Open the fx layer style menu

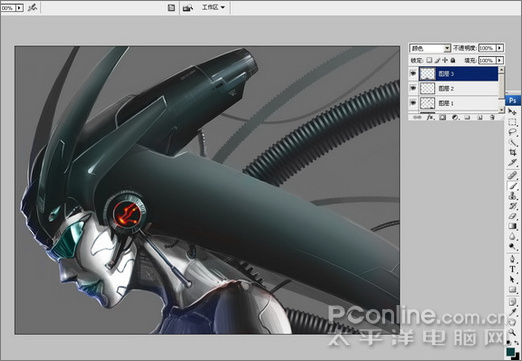click(x=430, y=117)
